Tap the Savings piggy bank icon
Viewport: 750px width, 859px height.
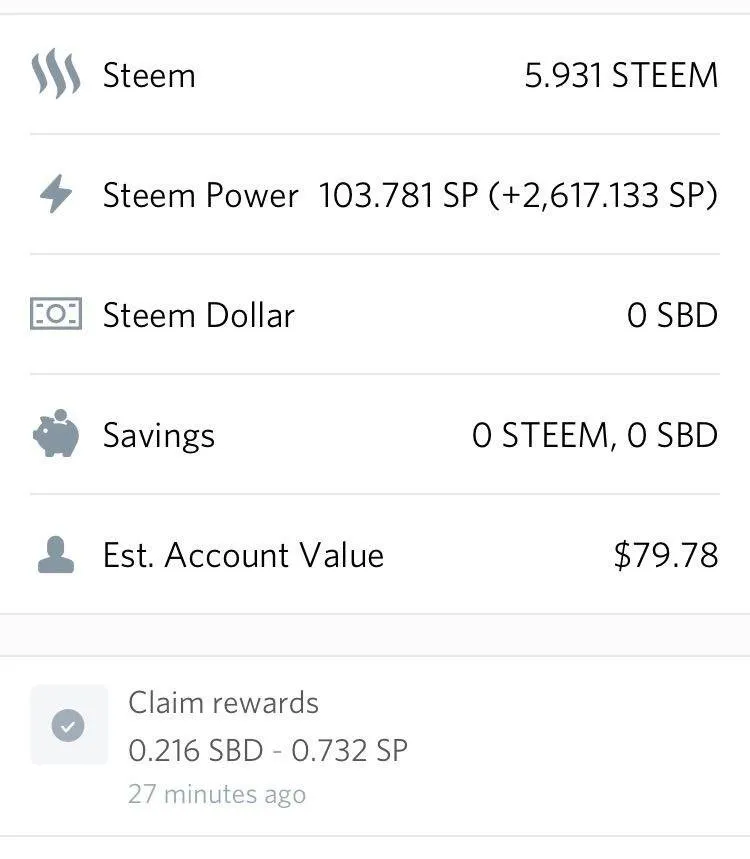pos(56,433)
